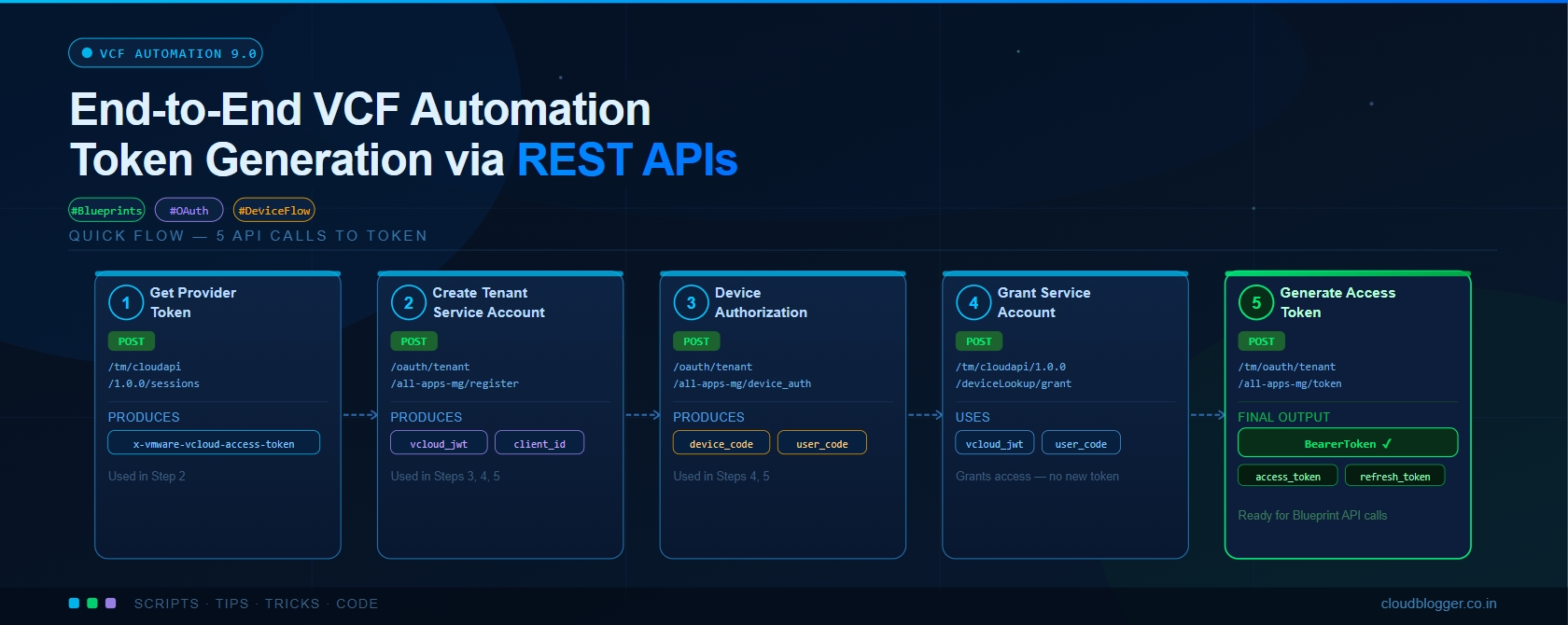
Task: Click the VCF AUTOMATION 9.0 badge
Action: point(165,53)
